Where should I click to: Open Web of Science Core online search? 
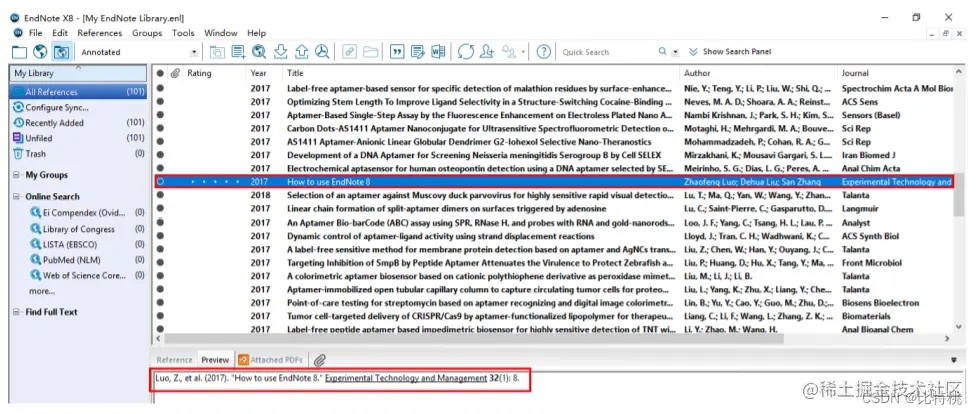(78, 275)
